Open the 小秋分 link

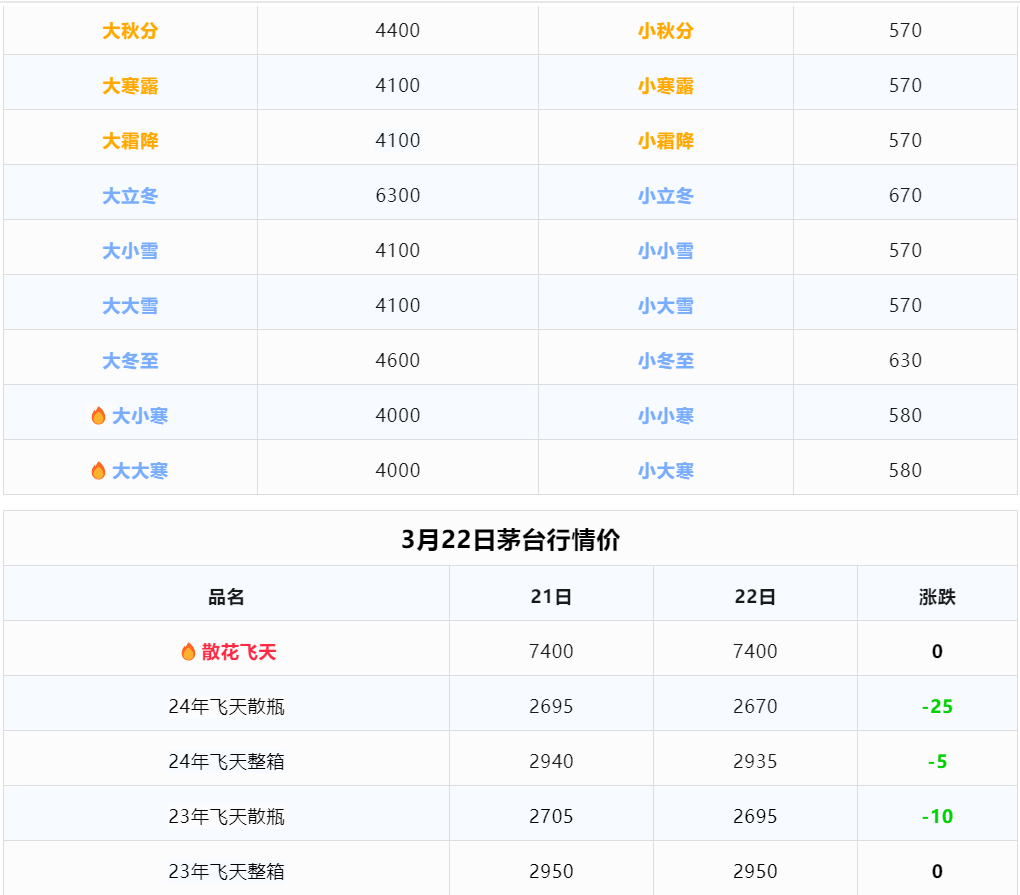pyautogui.click(x=665, y=31)
